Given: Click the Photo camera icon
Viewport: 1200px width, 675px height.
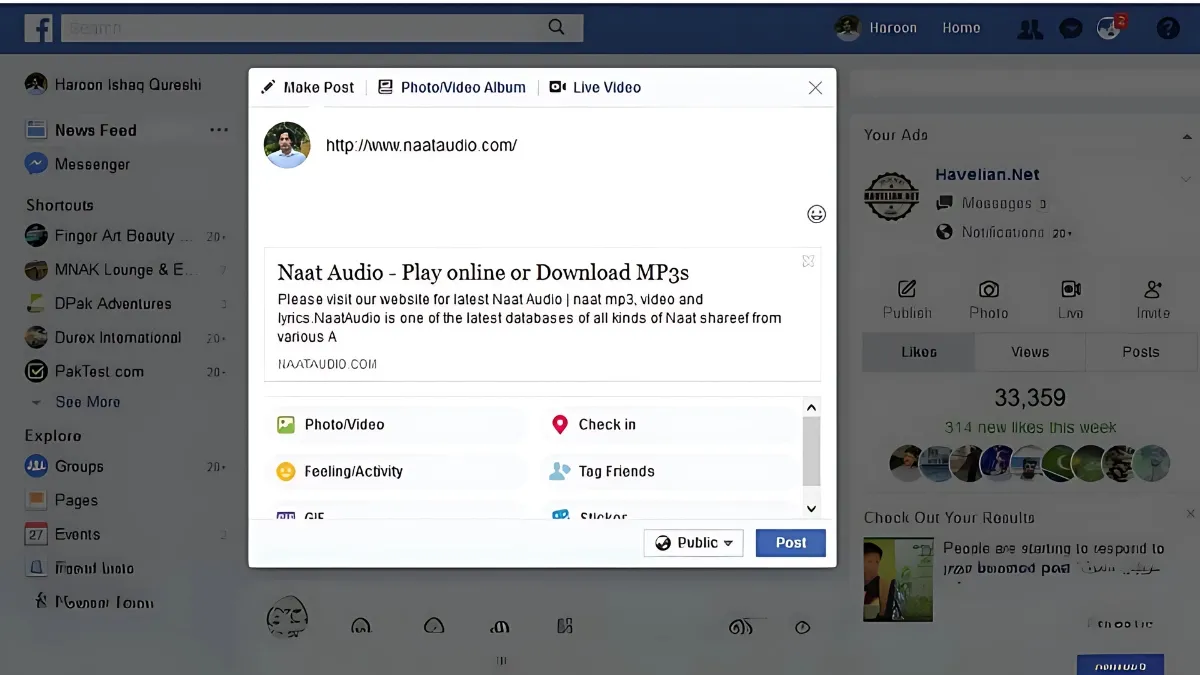Looking at the screenshot, I should pos(989,289).
